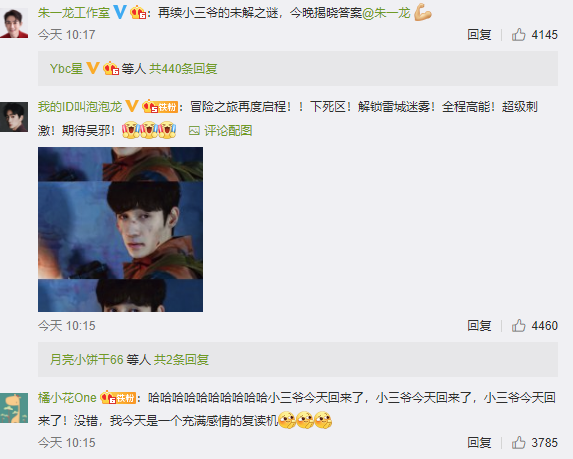The width and height of the screenshot is (573, 459).
Task: Like the 我的ID叫泡泡龙 comment with 4460 likes
Action: (518, 326)
